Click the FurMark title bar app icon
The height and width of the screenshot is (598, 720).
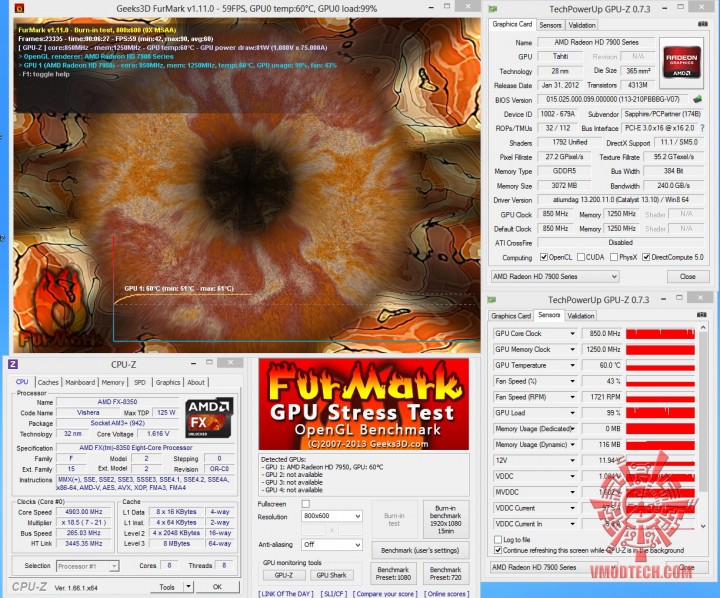[20, 8]
